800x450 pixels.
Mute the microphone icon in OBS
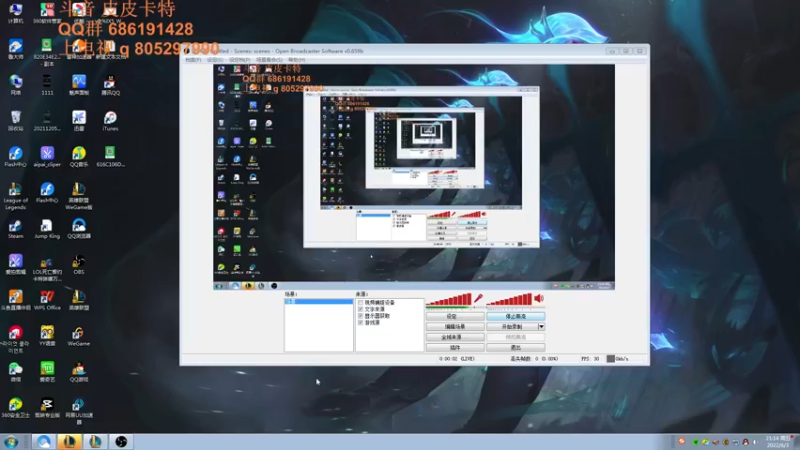[478, 298]
